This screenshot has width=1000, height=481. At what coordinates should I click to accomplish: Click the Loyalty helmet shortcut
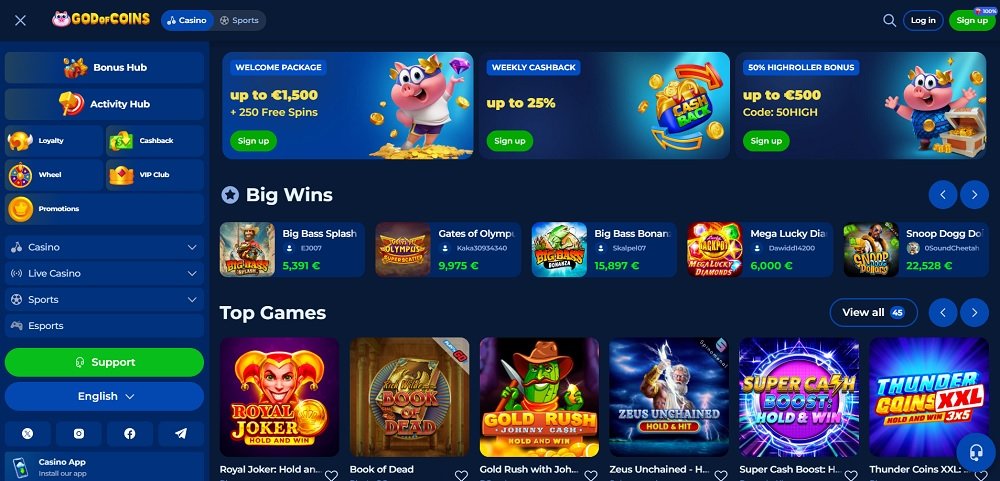pos(54,140)
